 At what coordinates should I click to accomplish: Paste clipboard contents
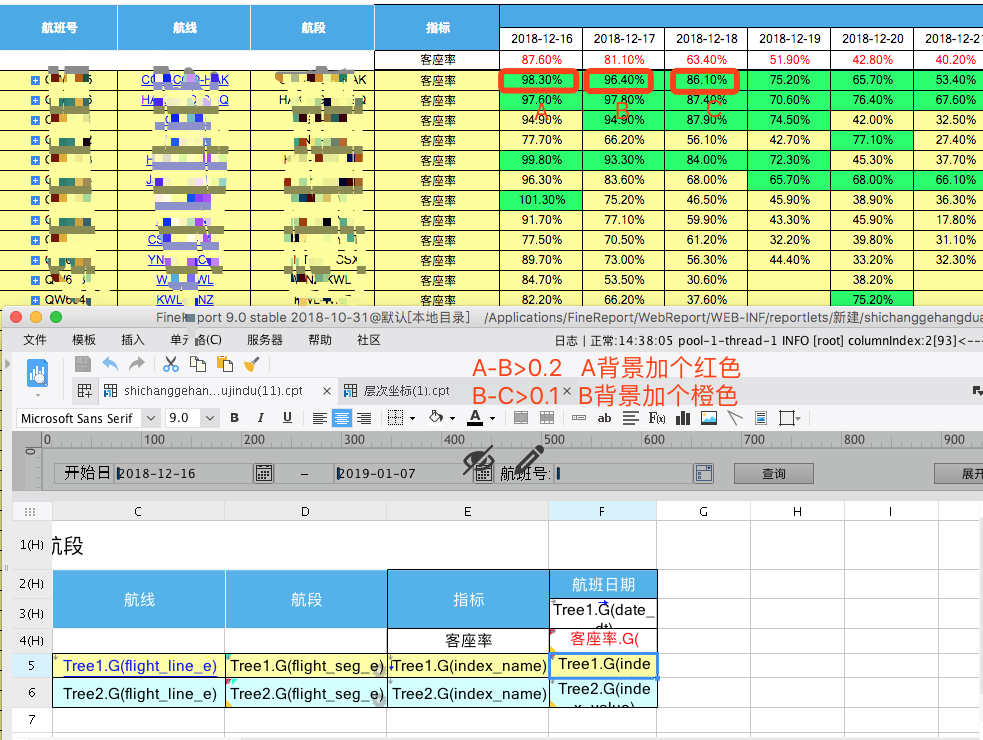(224, 364)
